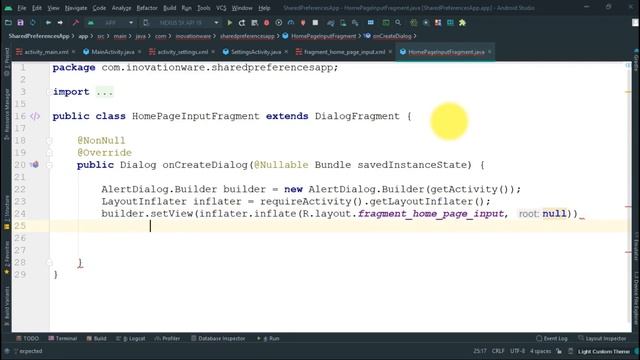This screenshot has height=360, width=640.
Task: Open the Database Inspector tool window
Action: 218,338
